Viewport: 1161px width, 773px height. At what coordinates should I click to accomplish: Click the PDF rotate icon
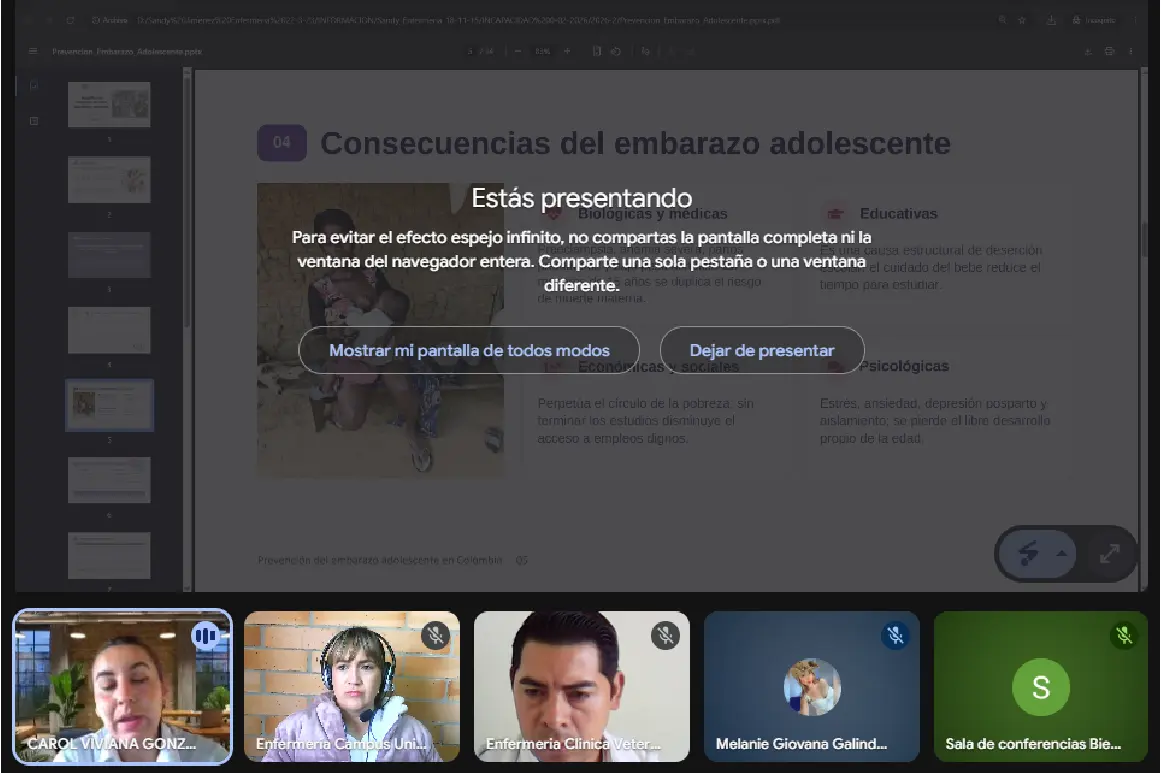tap(615, 52)
